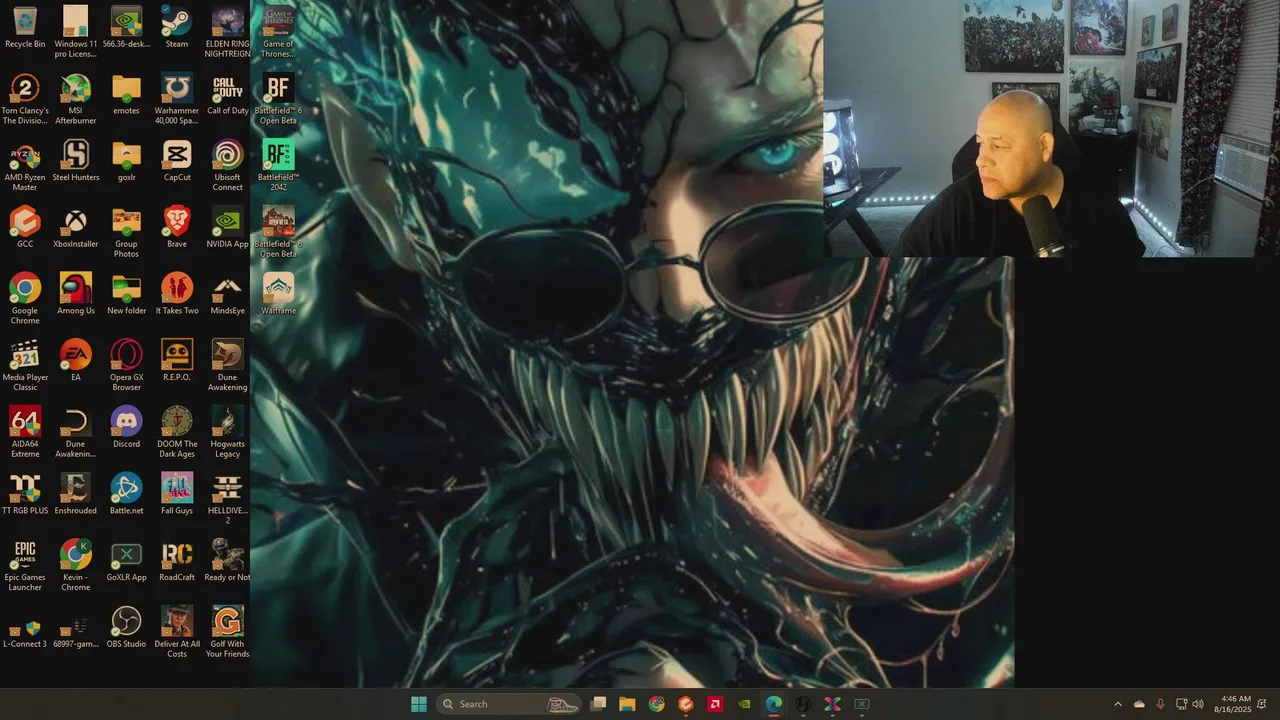Launch Tom Clancy's The Division 2
1280x720 pixels.
pos(25,99)
